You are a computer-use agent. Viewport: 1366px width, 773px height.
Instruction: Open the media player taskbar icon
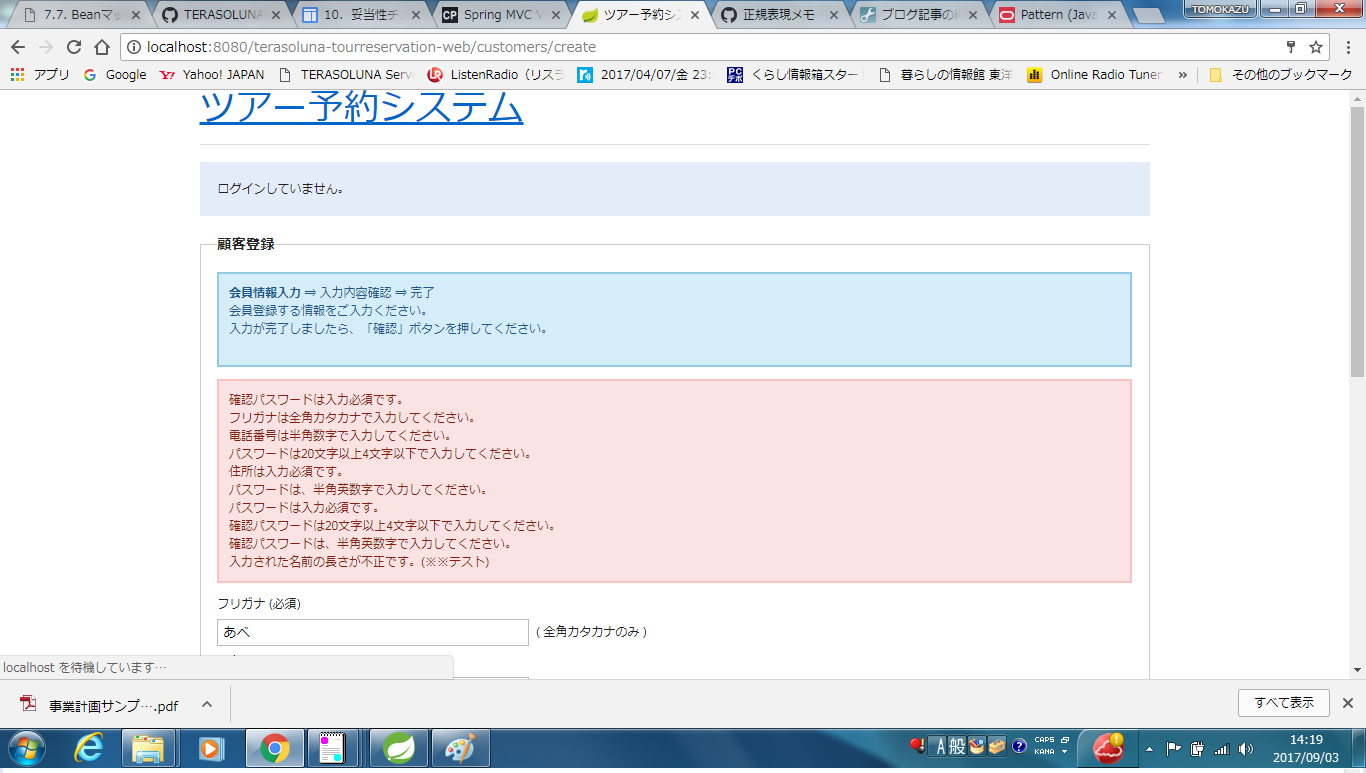210,748
